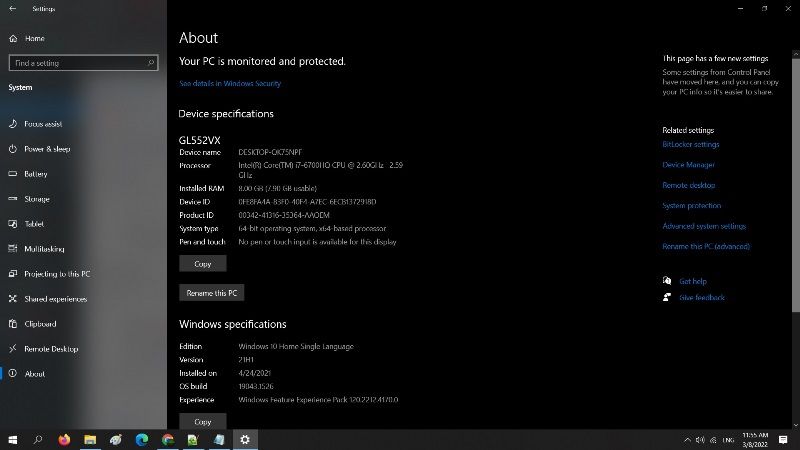Open Projecting to this PC
This screenshot has height=450, width=800.
pos(57,274)
